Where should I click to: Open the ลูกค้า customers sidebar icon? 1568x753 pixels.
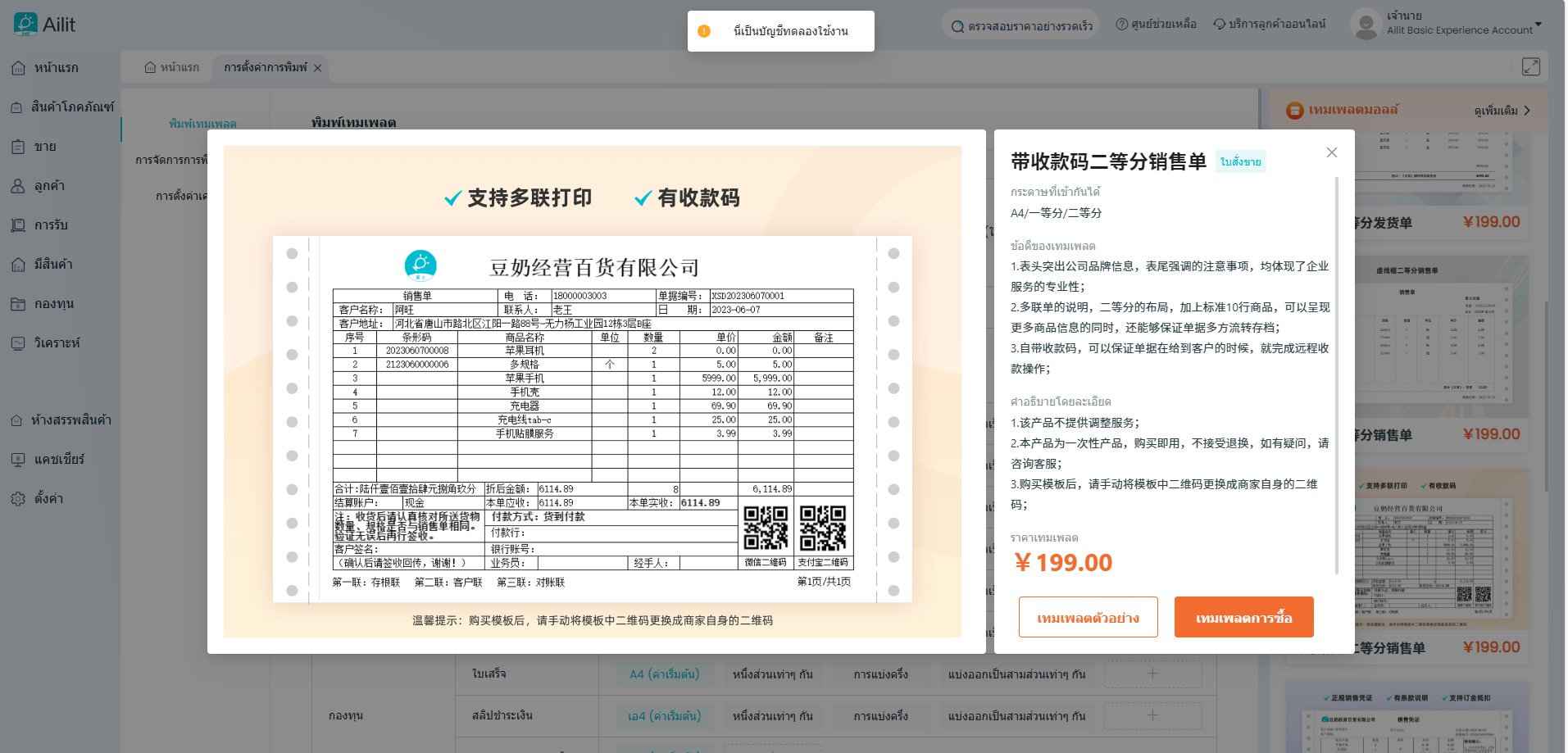pos(18,186)
